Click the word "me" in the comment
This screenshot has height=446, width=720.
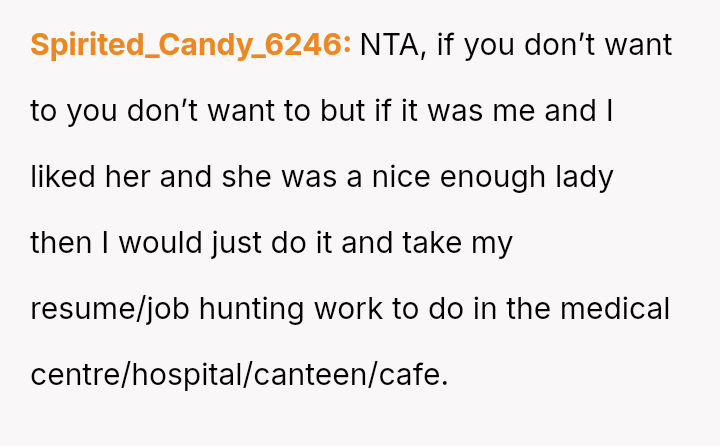(x=514, y=111)
